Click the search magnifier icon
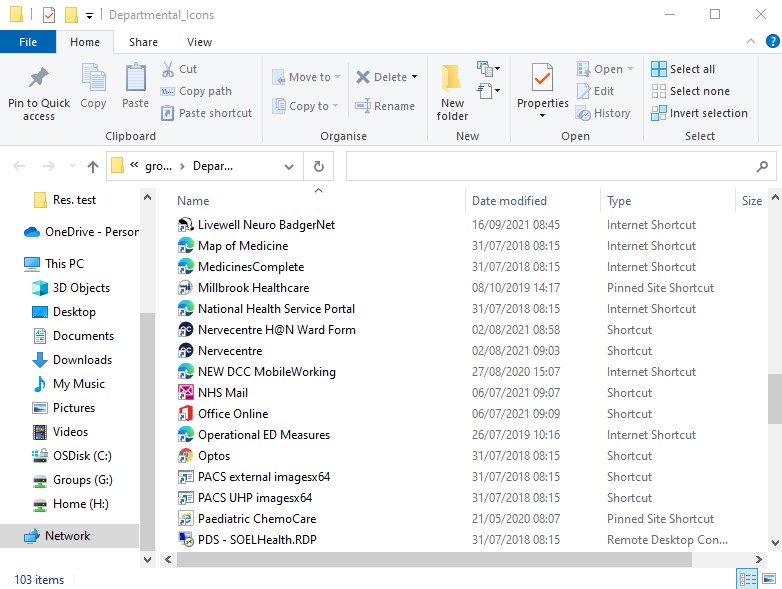Viewport: 782px width, 589px height. pos(762,166)
